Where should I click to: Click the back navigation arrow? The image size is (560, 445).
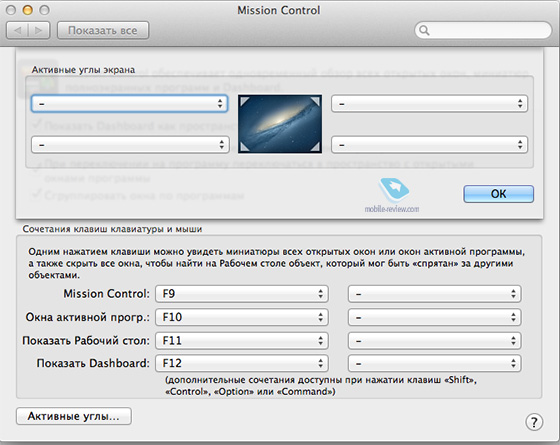point(18,30)
